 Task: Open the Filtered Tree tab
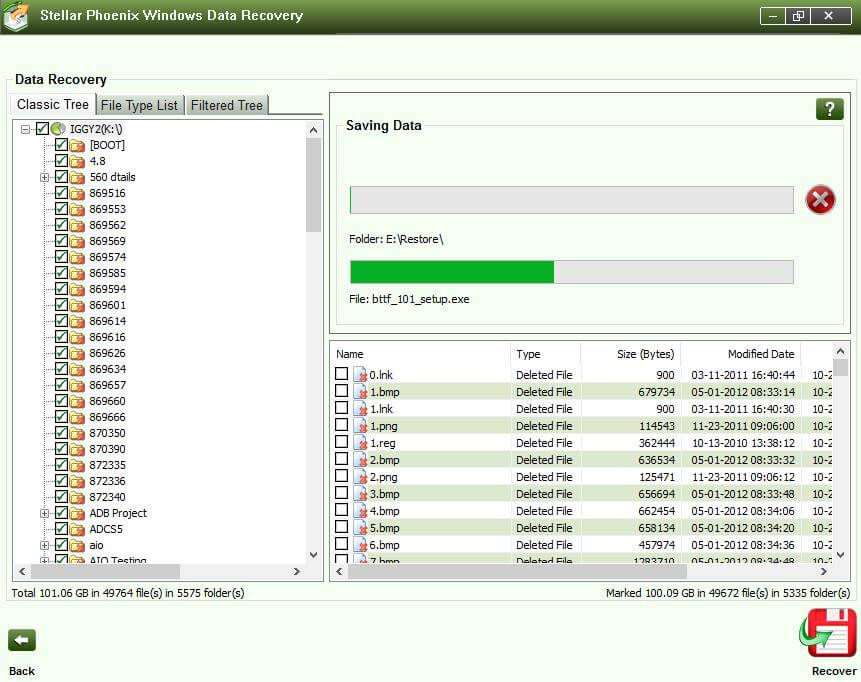click(x=226, y=105)
